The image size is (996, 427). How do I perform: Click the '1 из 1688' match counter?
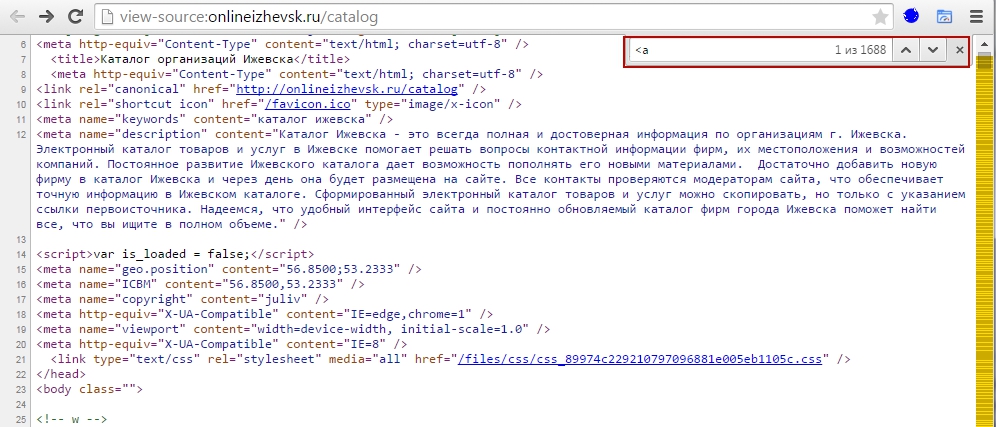click(860, 50)
